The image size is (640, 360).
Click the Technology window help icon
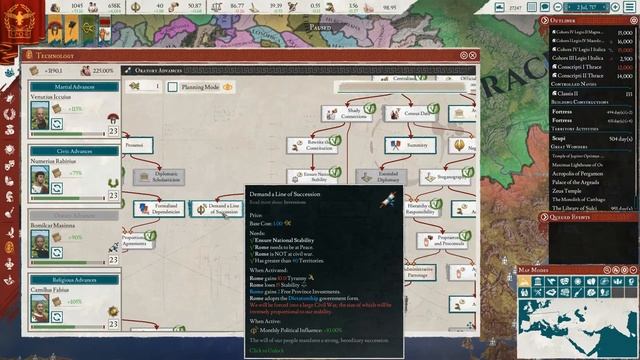pyautogui.click(x=464, y=55)
